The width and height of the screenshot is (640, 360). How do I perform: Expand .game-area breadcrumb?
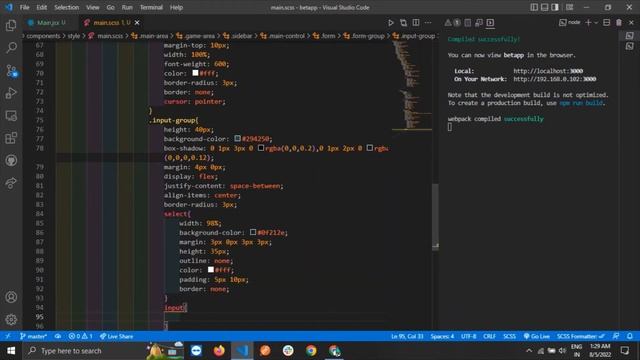pos(196,36)
